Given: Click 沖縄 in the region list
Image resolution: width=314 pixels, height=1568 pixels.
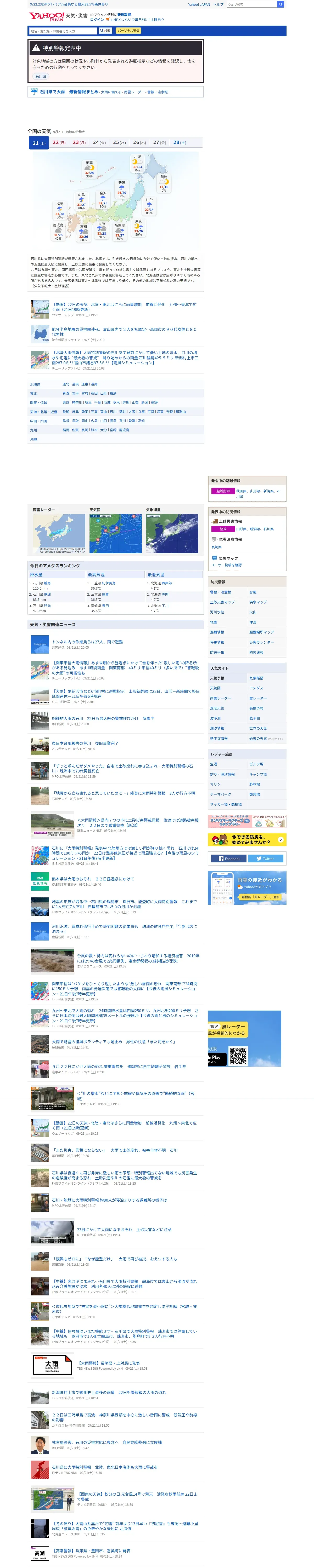Looking at the screenshot, I should click(33, 440).
